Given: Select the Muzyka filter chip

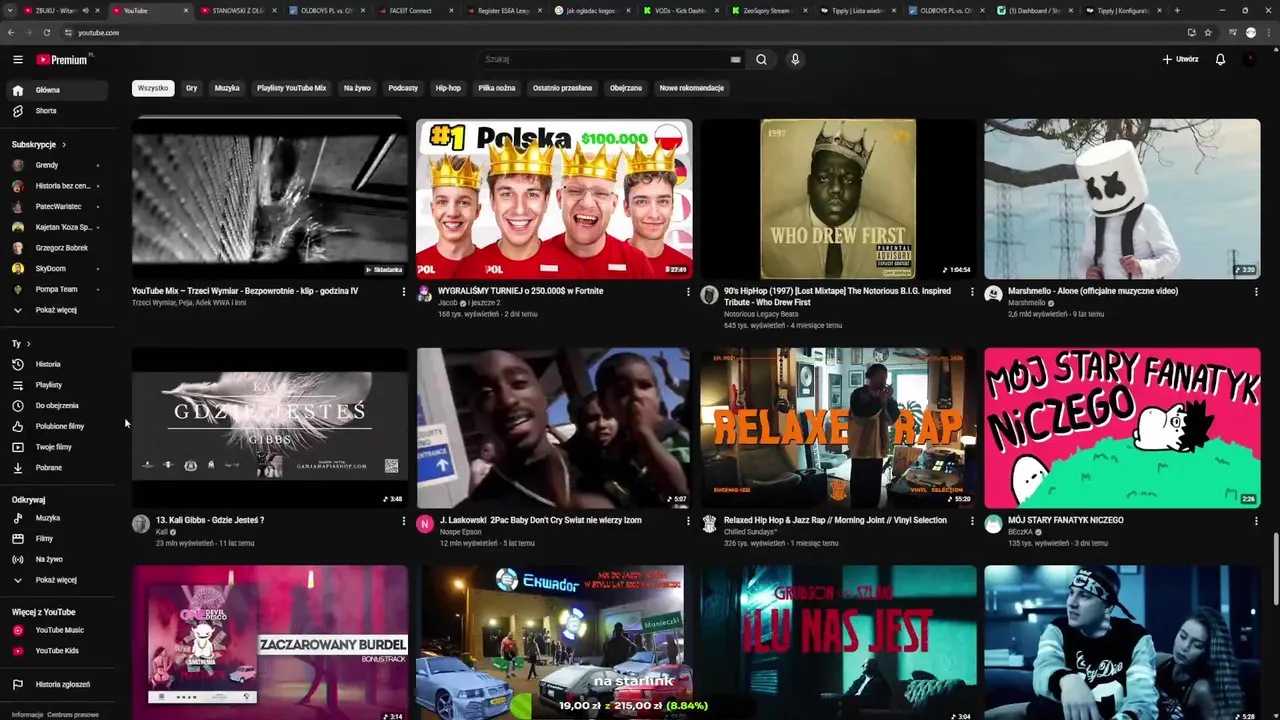Looking at the screenshot, I should pos(227,88).
